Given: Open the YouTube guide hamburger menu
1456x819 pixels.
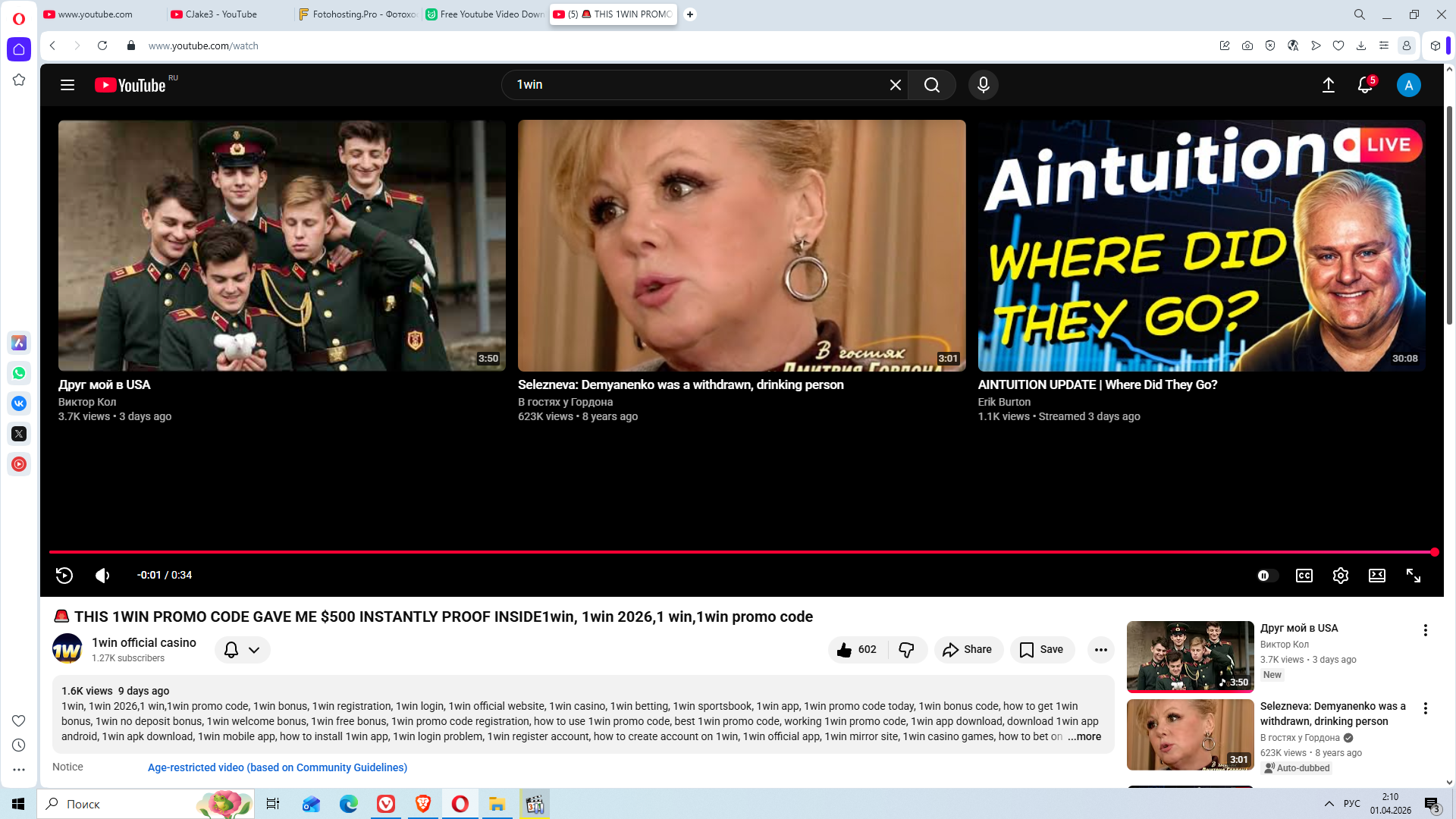Looking at the screenshot, I should (67, 85).
